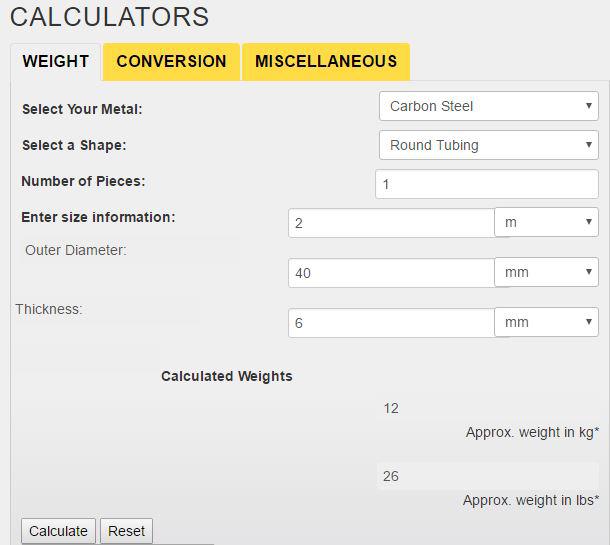Screen dimensions: 610x545
Task: Click the Outer Diameter value field
Action: pyautogui.click(x=390, y=273)
